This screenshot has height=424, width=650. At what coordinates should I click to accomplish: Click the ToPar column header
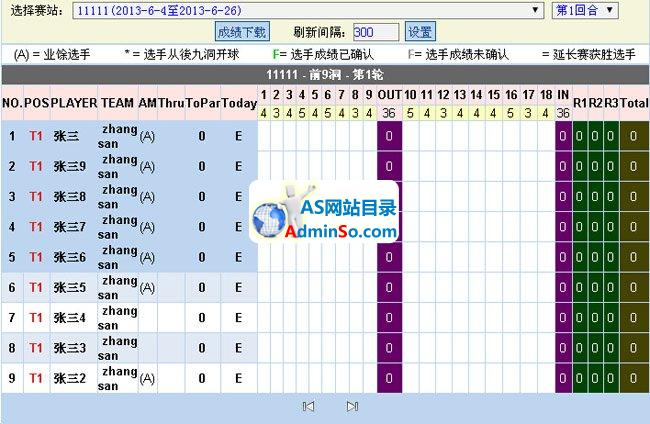click(203, 103)
